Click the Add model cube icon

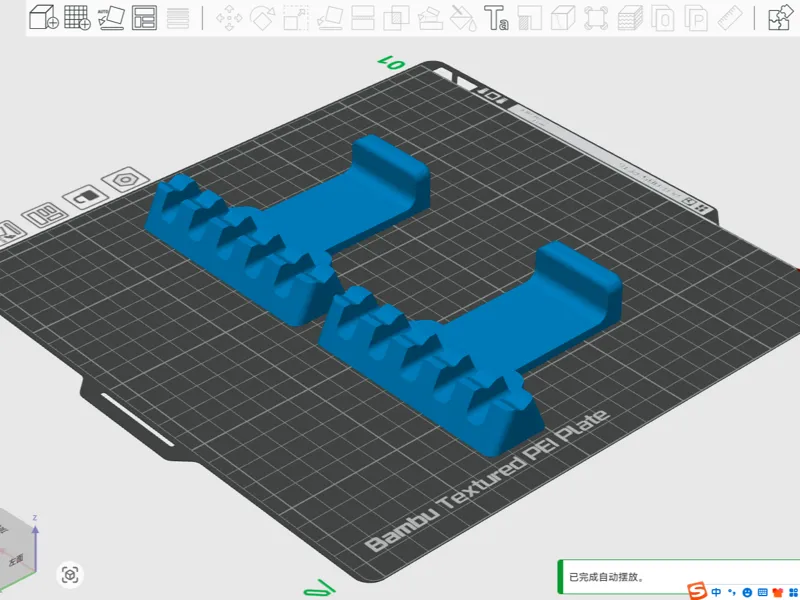point(43,17)
